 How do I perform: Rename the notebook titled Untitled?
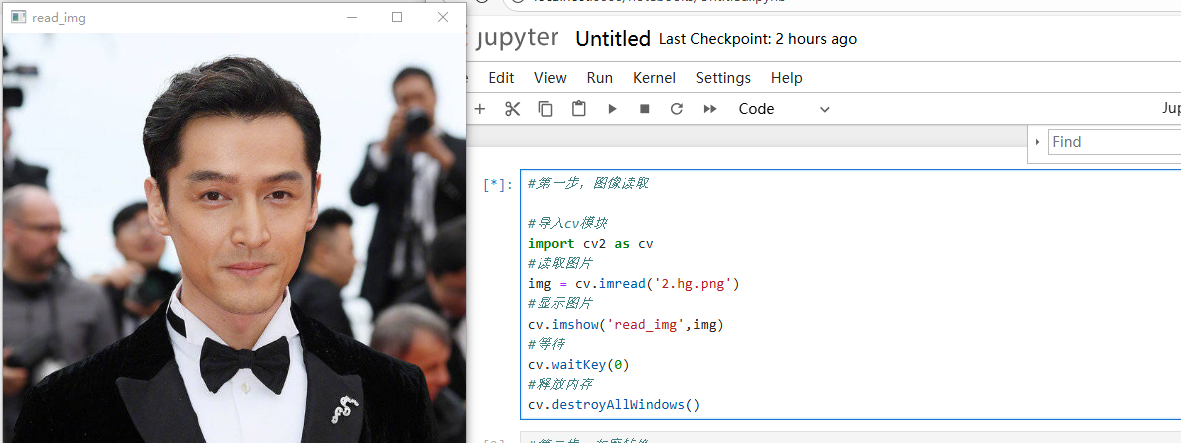pos(612,39)
